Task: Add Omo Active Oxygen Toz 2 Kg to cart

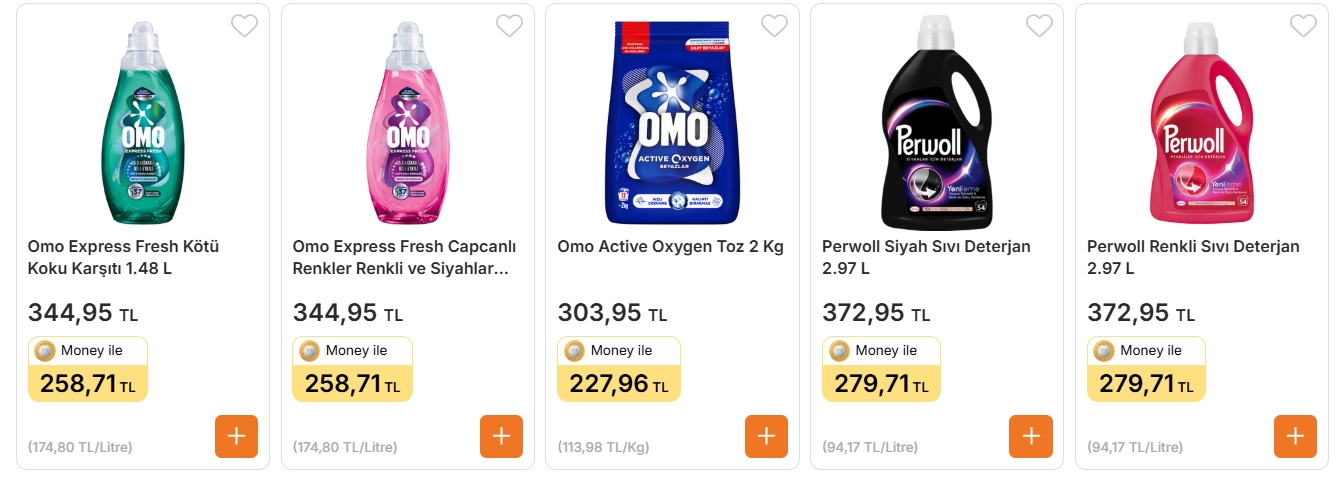Action: [x=766, y=436]
